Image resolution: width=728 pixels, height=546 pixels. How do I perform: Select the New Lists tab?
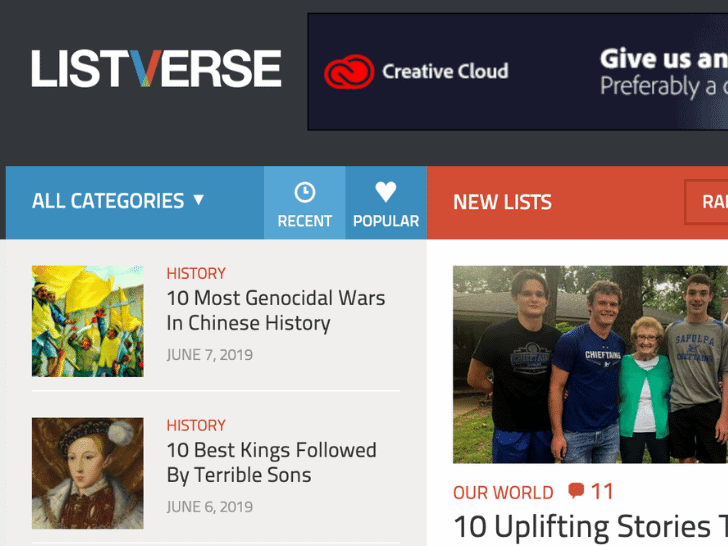(x=502, y=202)
